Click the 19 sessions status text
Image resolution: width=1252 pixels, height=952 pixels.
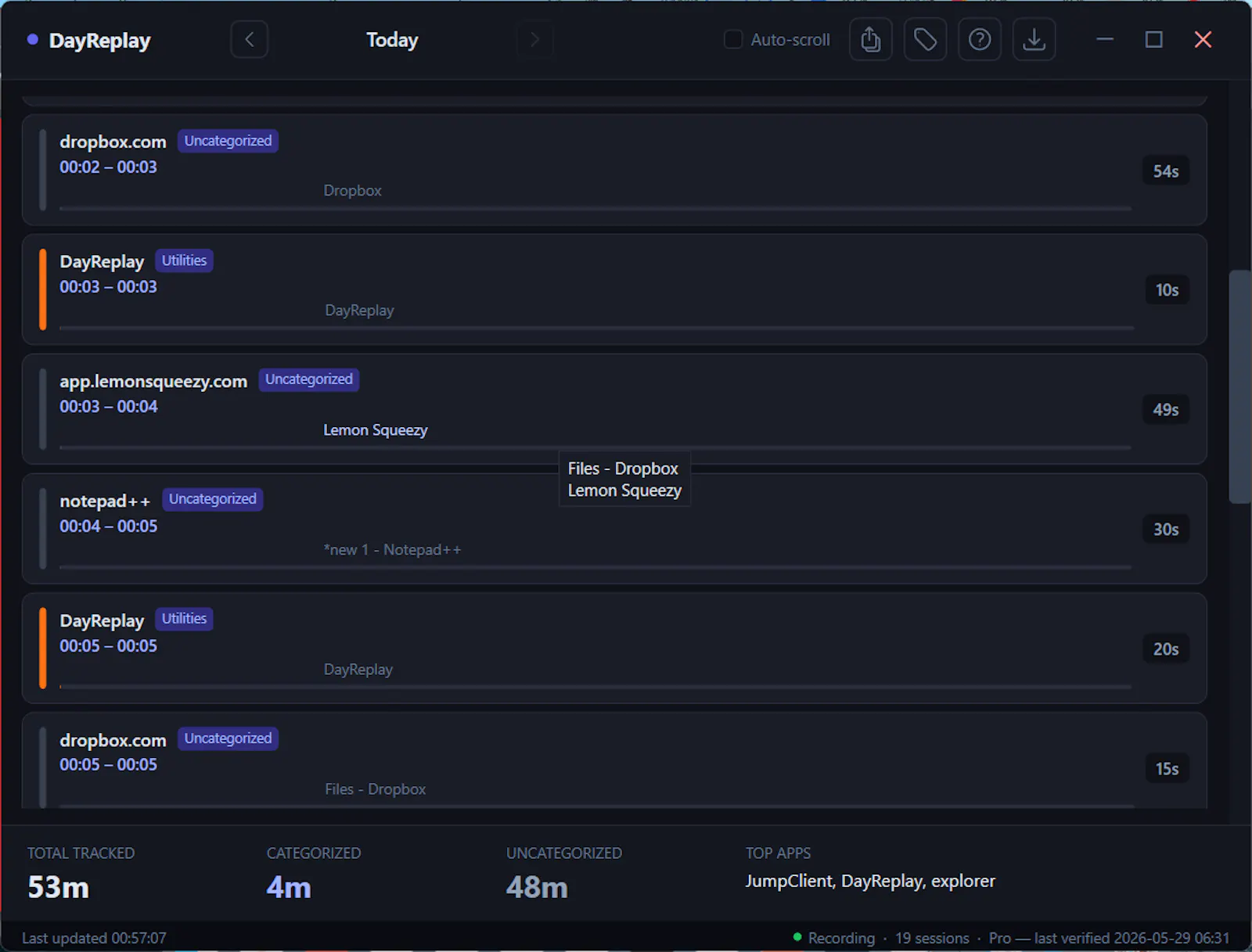pos(932,938)
